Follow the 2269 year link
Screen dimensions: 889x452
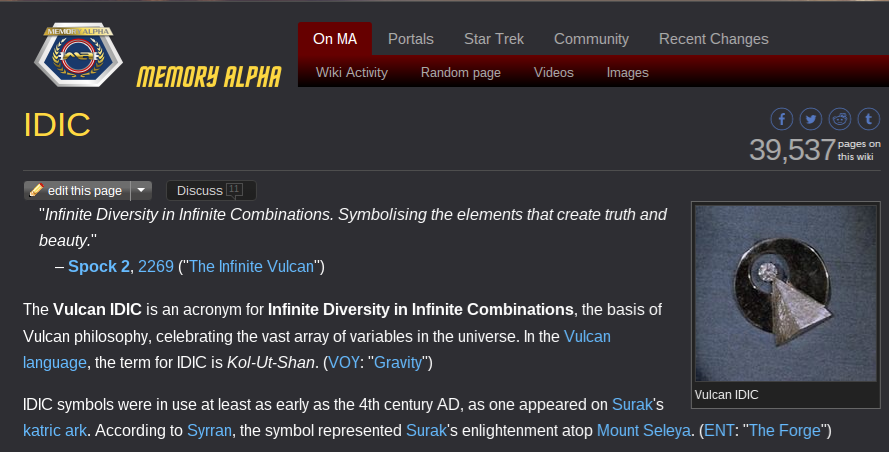(156, 267)
